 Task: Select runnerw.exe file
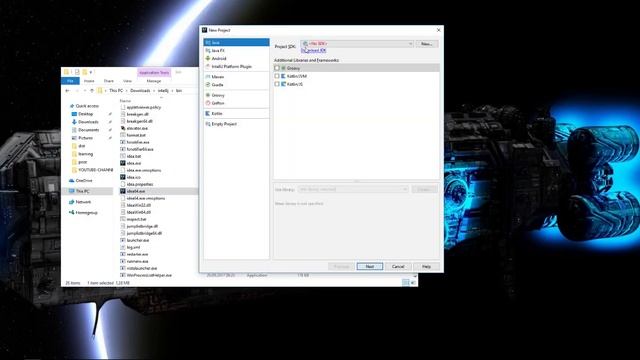pyautogui.click(x=138, y=261)
